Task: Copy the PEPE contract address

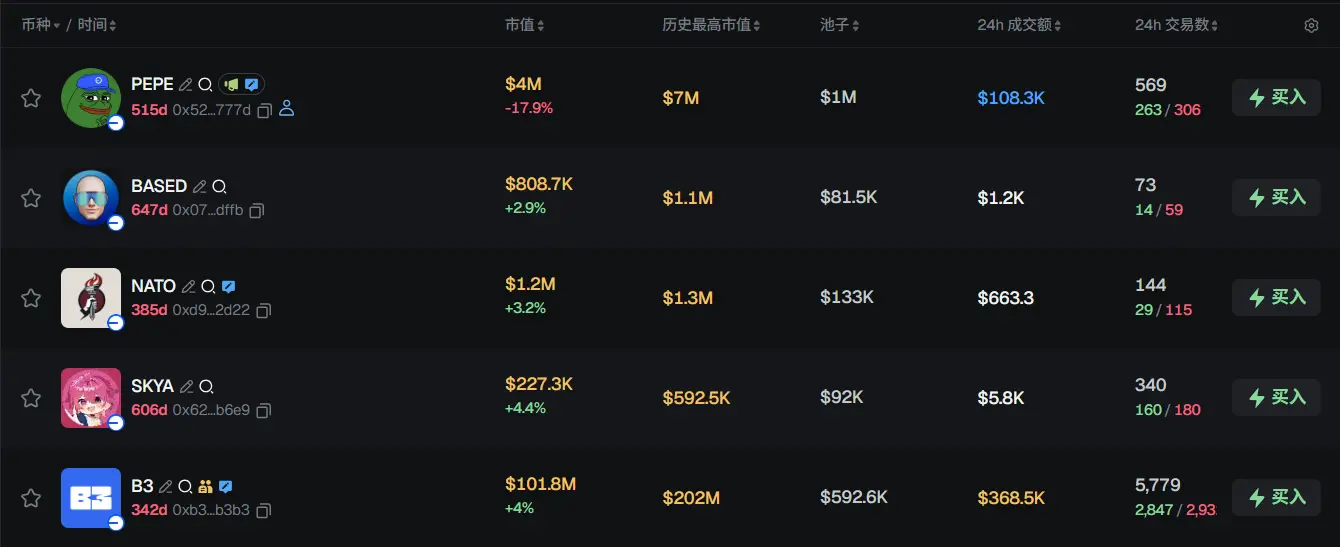Action: (265, 110)
